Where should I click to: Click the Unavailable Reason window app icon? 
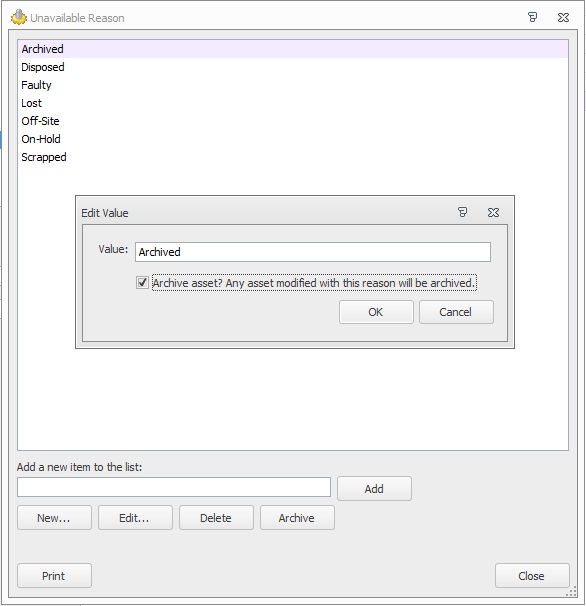click(19, 17)
